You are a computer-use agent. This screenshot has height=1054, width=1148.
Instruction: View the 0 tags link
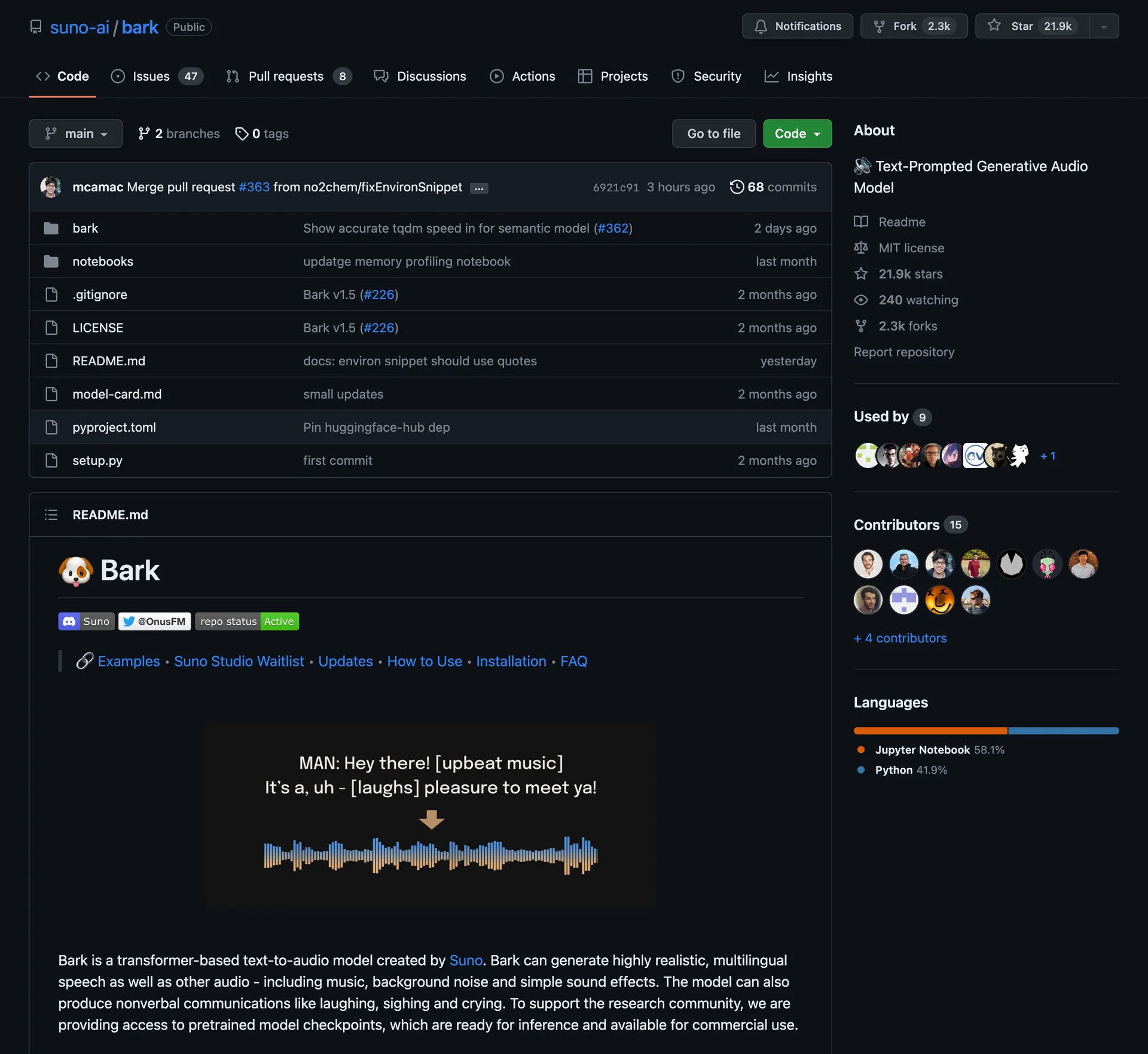(262, 134)
